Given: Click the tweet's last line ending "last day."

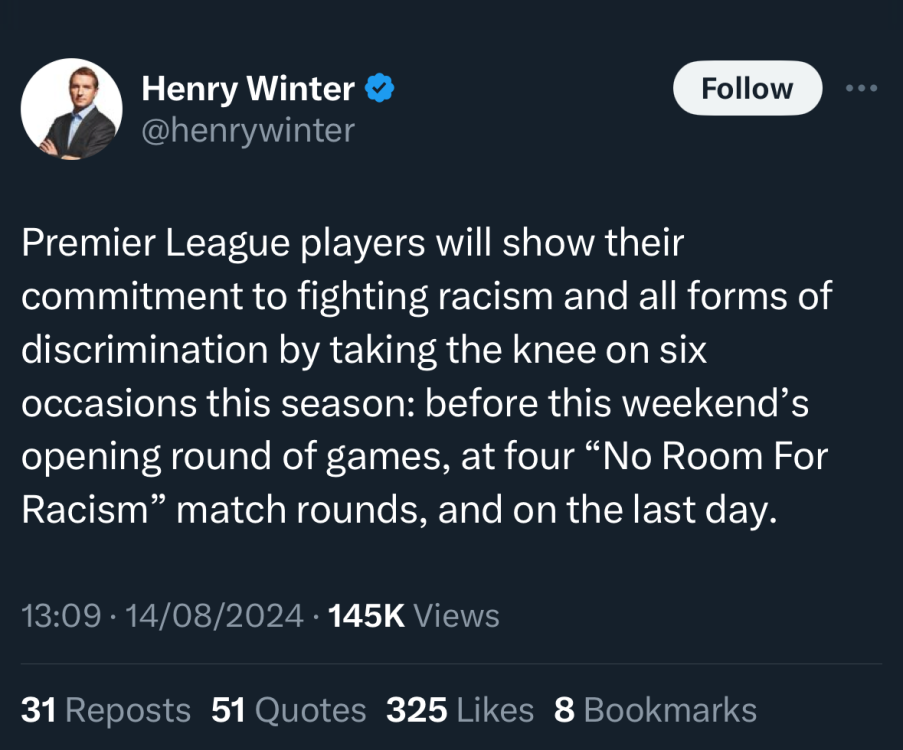Looking at the screenshot, I should point(398,512).
